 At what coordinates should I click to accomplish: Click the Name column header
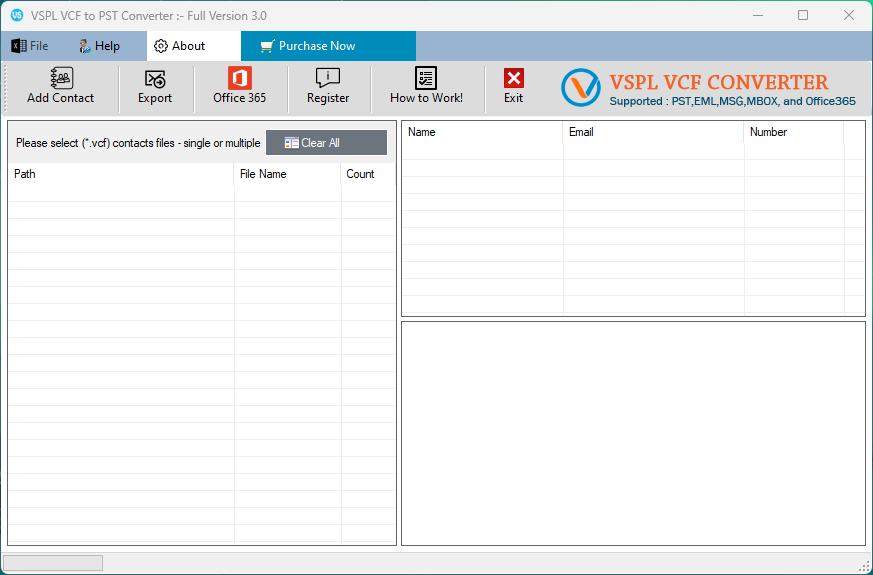point(482,132)
